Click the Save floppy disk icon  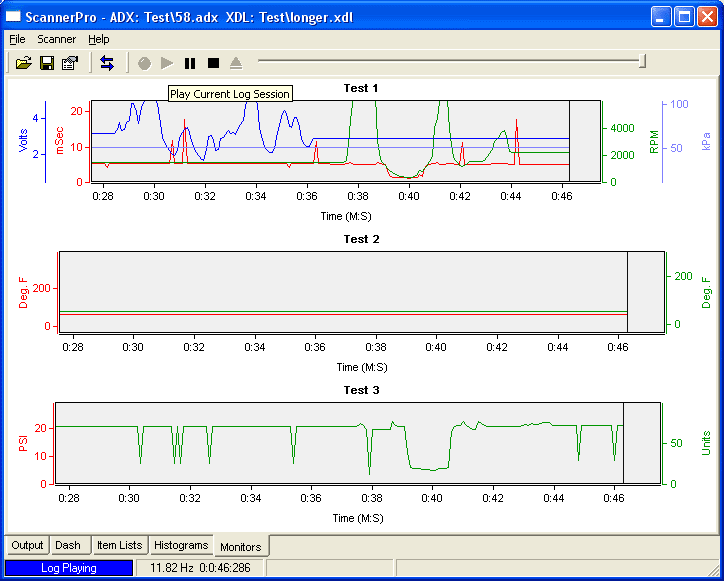[46, 63]
